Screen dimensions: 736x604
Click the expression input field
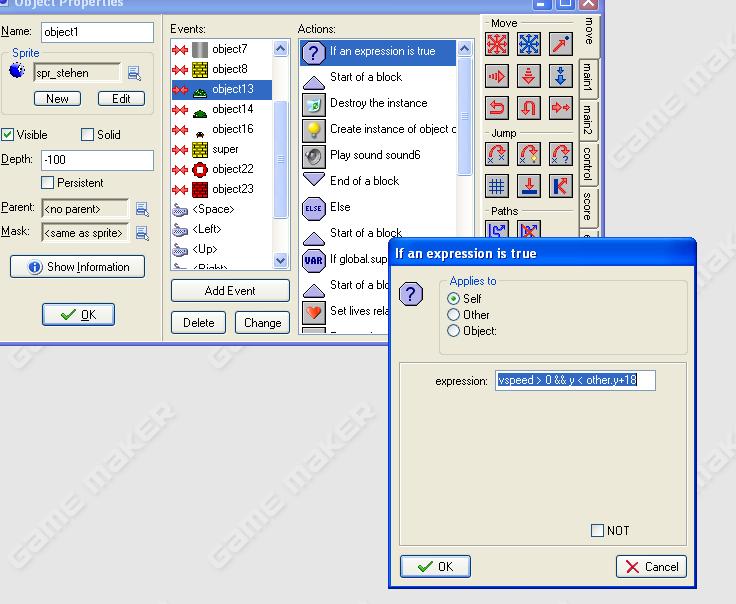pyautogui.click(x=575, y=381)
